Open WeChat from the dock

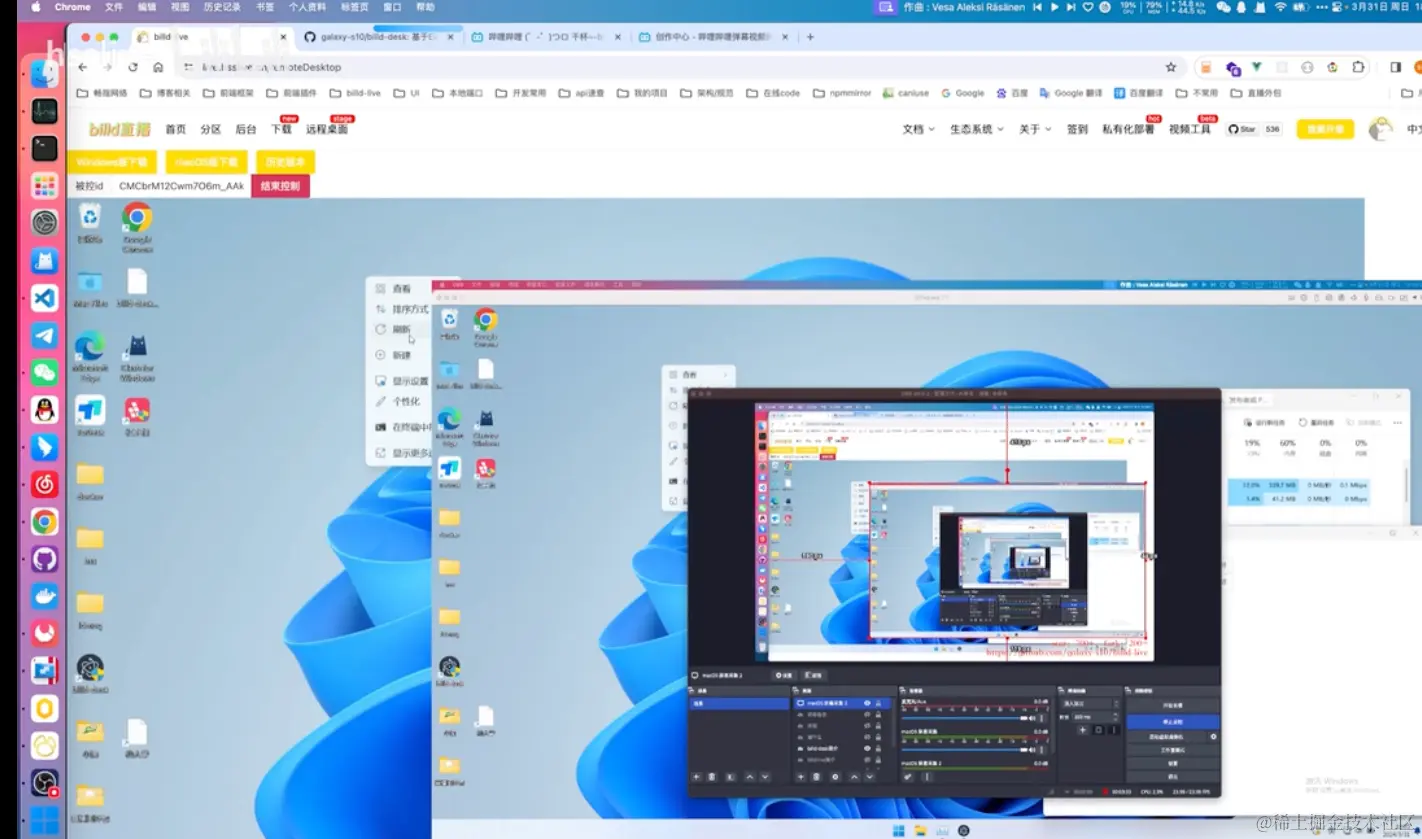[44, 372]
